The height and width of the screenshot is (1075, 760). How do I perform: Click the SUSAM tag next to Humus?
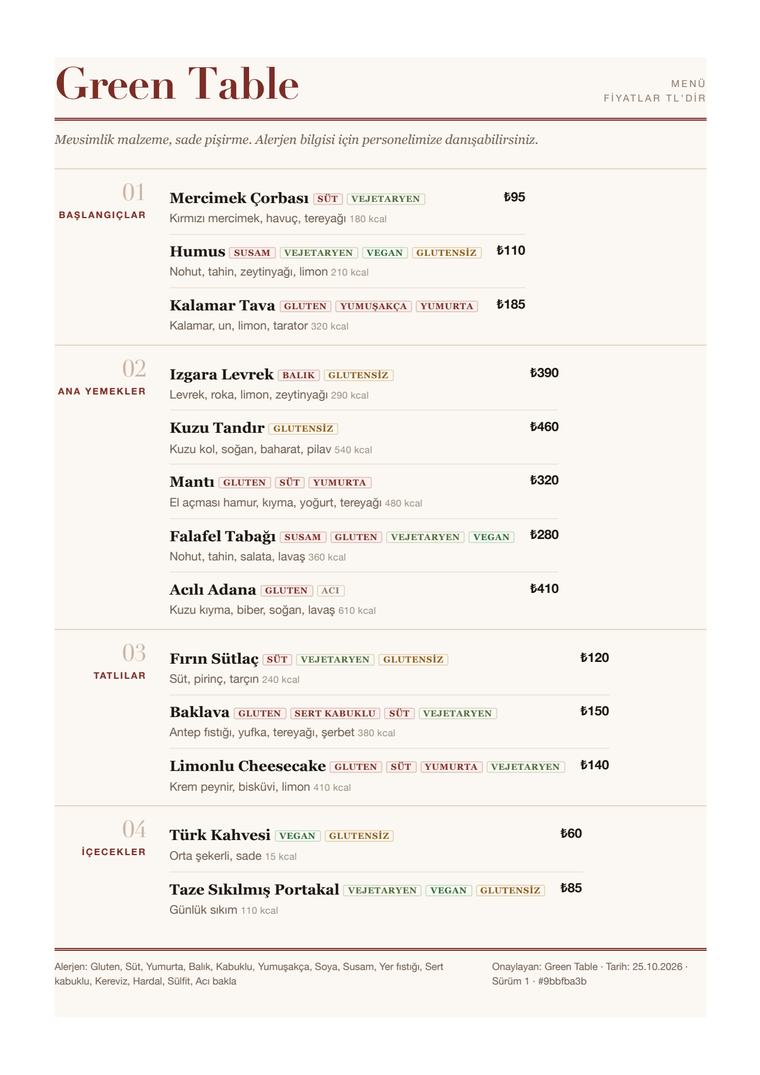click(x=252, y=253)
